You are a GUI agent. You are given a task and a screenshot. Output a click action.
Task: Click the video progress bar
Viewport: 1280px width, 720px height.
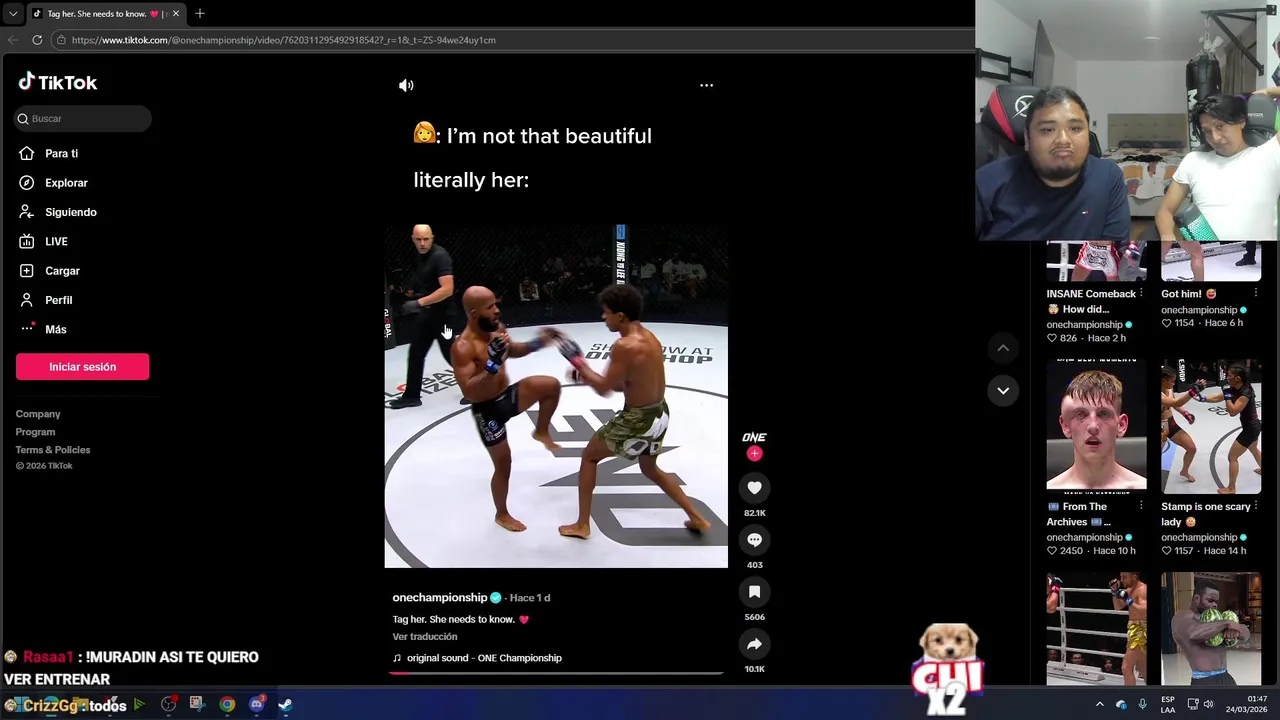tap(556, 673)
